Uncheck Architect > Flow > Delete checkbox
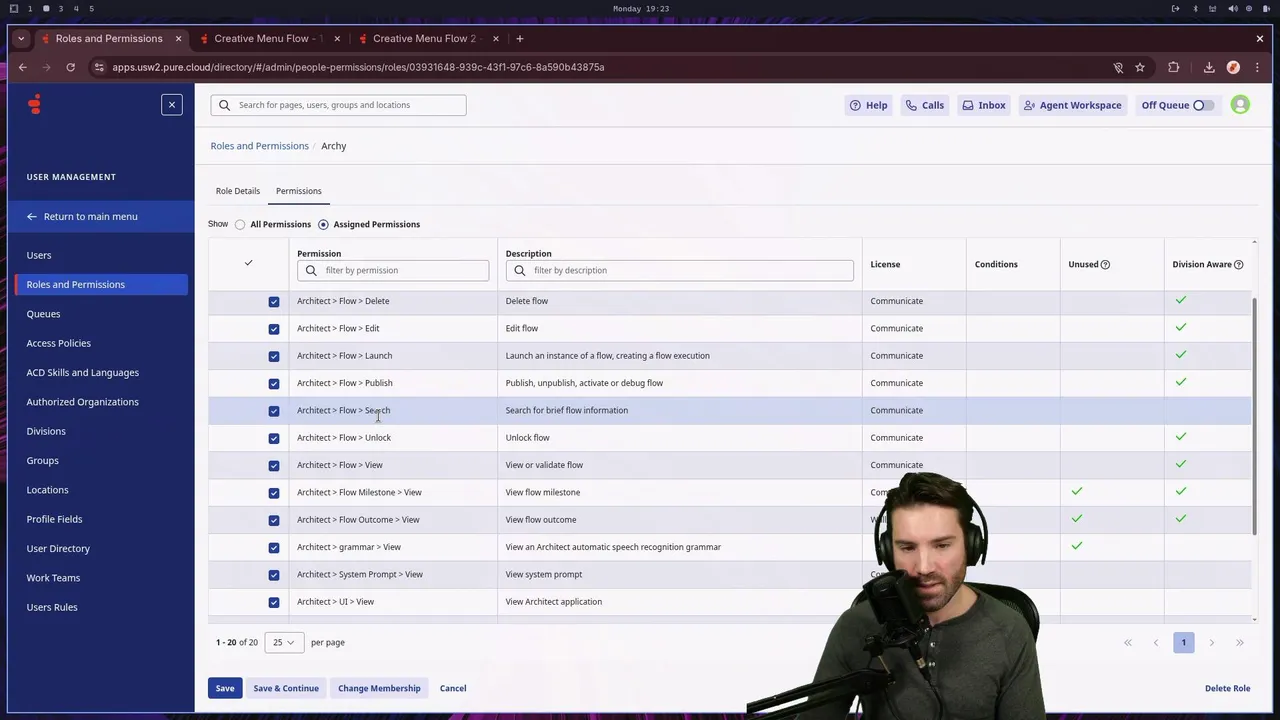1280x720 pixels. tap(274, 301)
